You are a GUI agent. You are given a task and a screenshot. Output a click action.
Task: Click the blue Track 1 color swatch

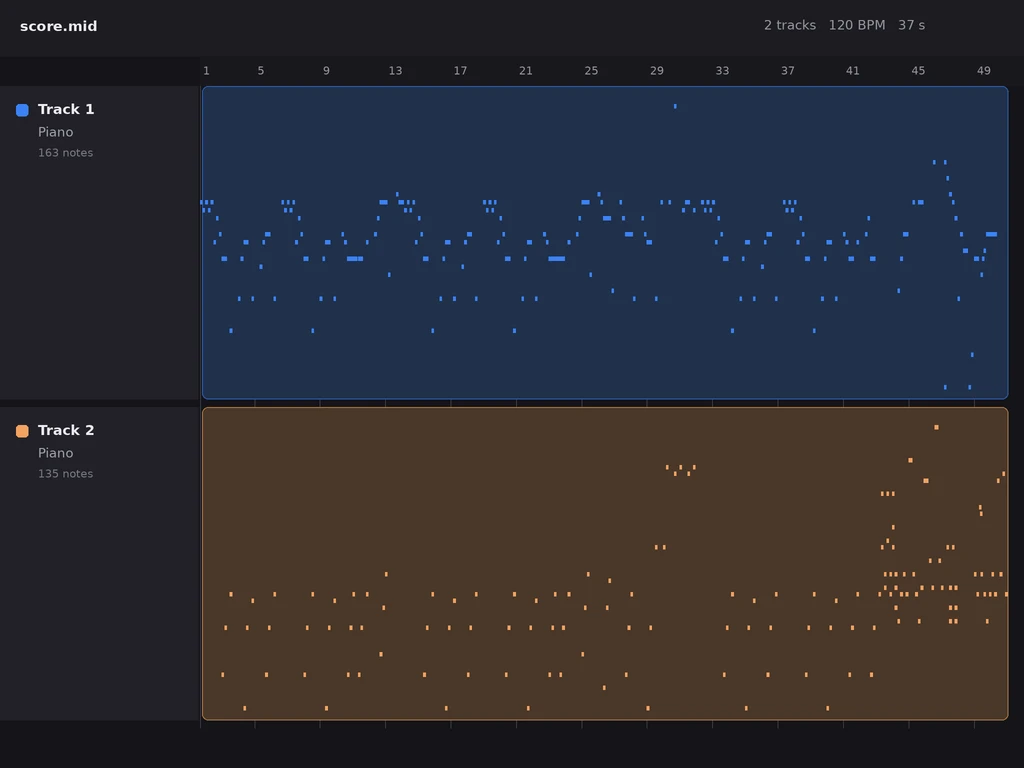click(x=22, y=110)
